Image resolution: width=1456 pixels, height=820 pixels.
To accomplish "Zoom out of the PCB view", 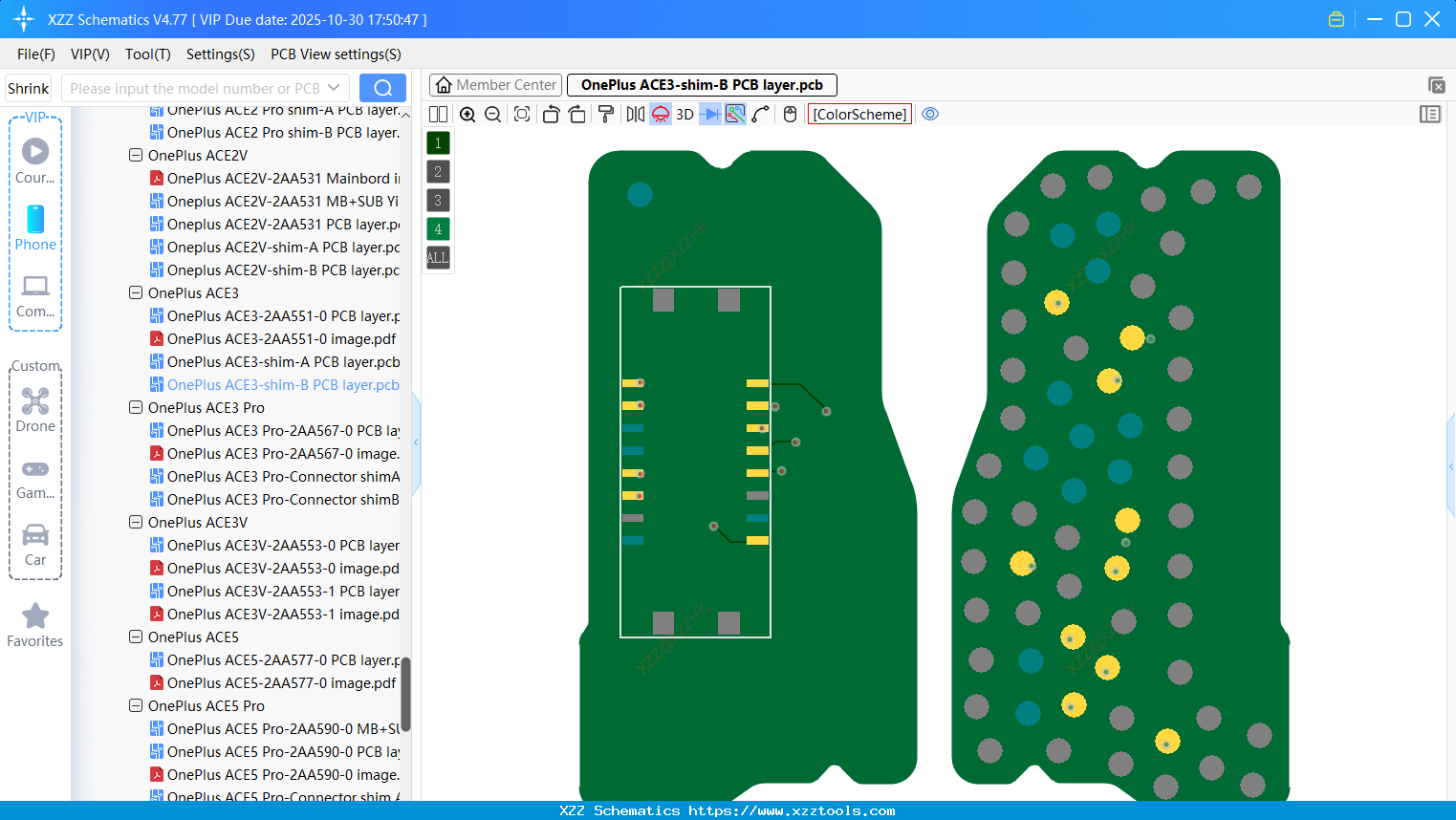I will tap(493, 115).
